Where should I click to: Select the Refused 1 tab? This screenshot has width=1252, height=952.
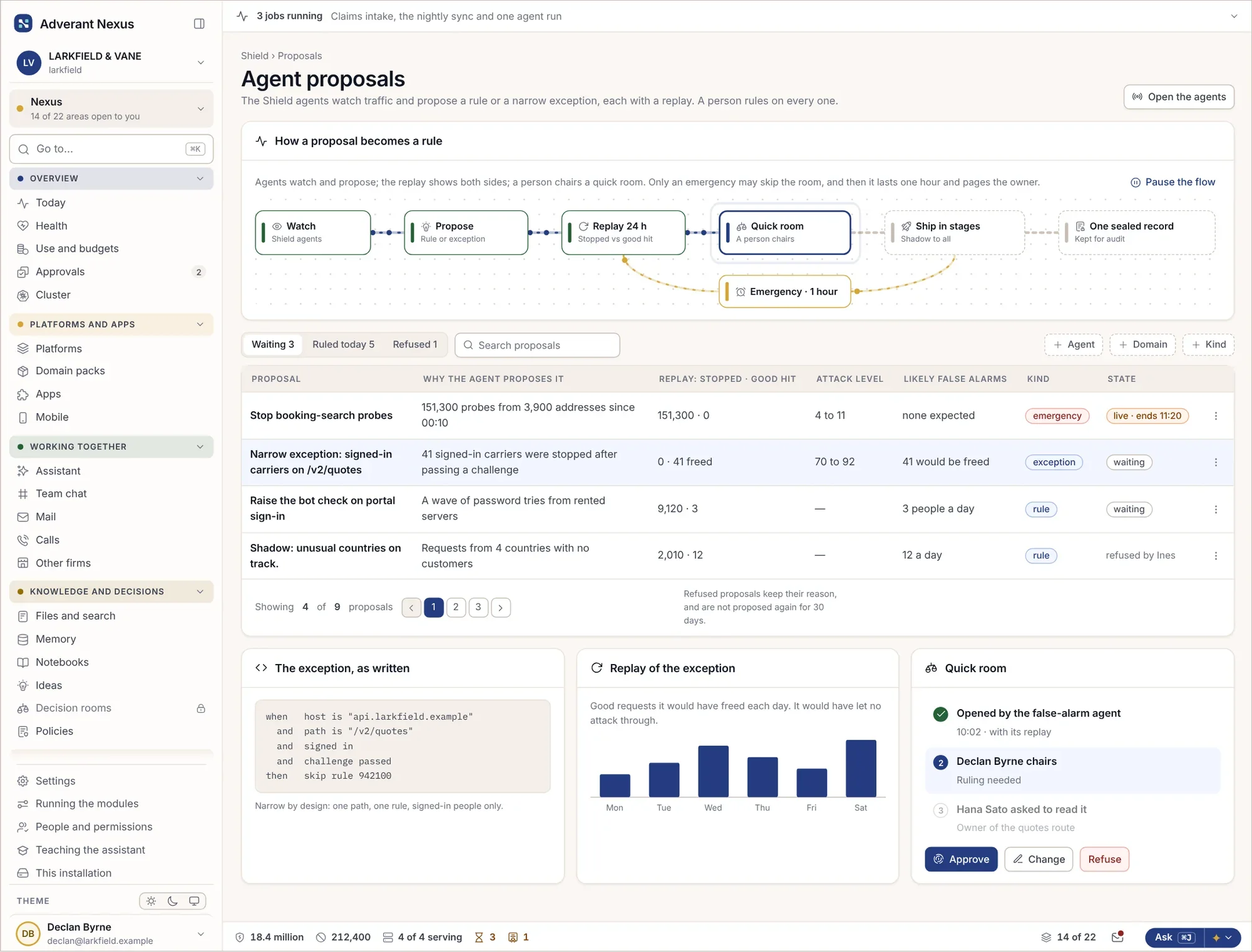tap(415, 345)
